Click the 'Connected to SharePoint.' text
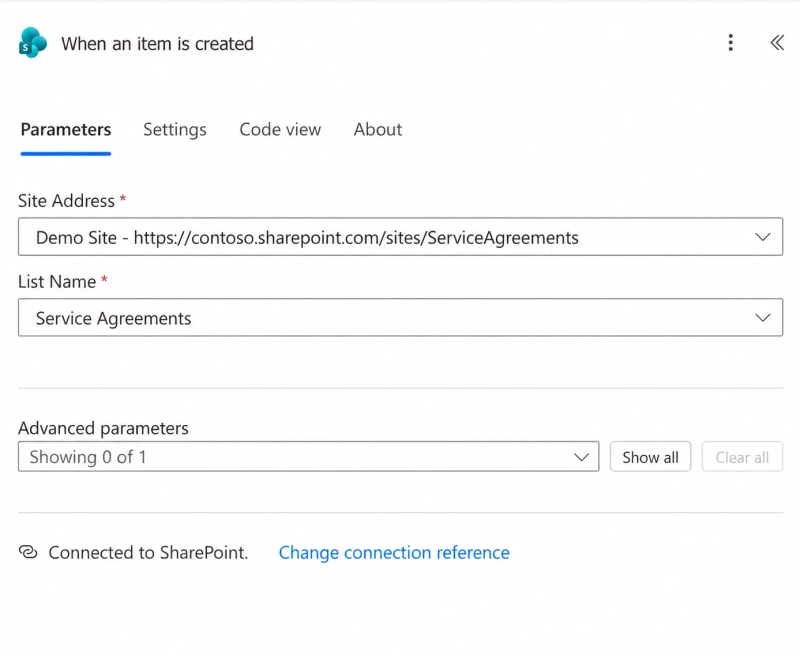This screenshot has height=654, width=800. click(148, 552)
